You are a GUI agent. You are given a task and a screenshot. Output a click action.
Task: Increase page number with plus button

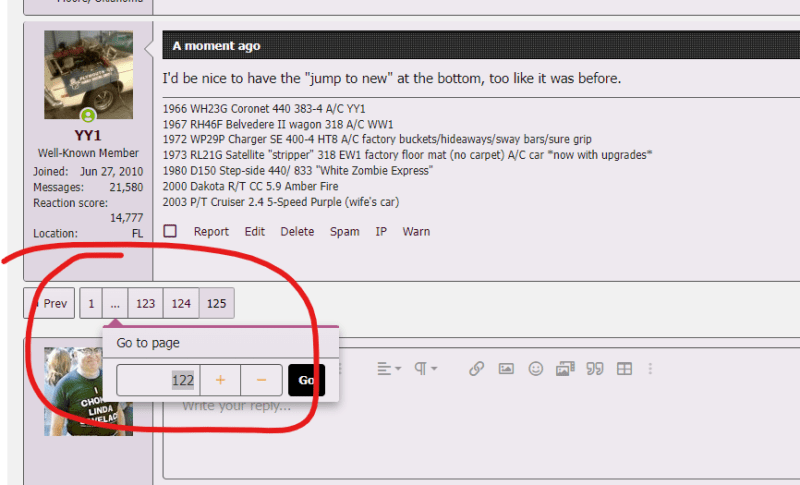220,380
